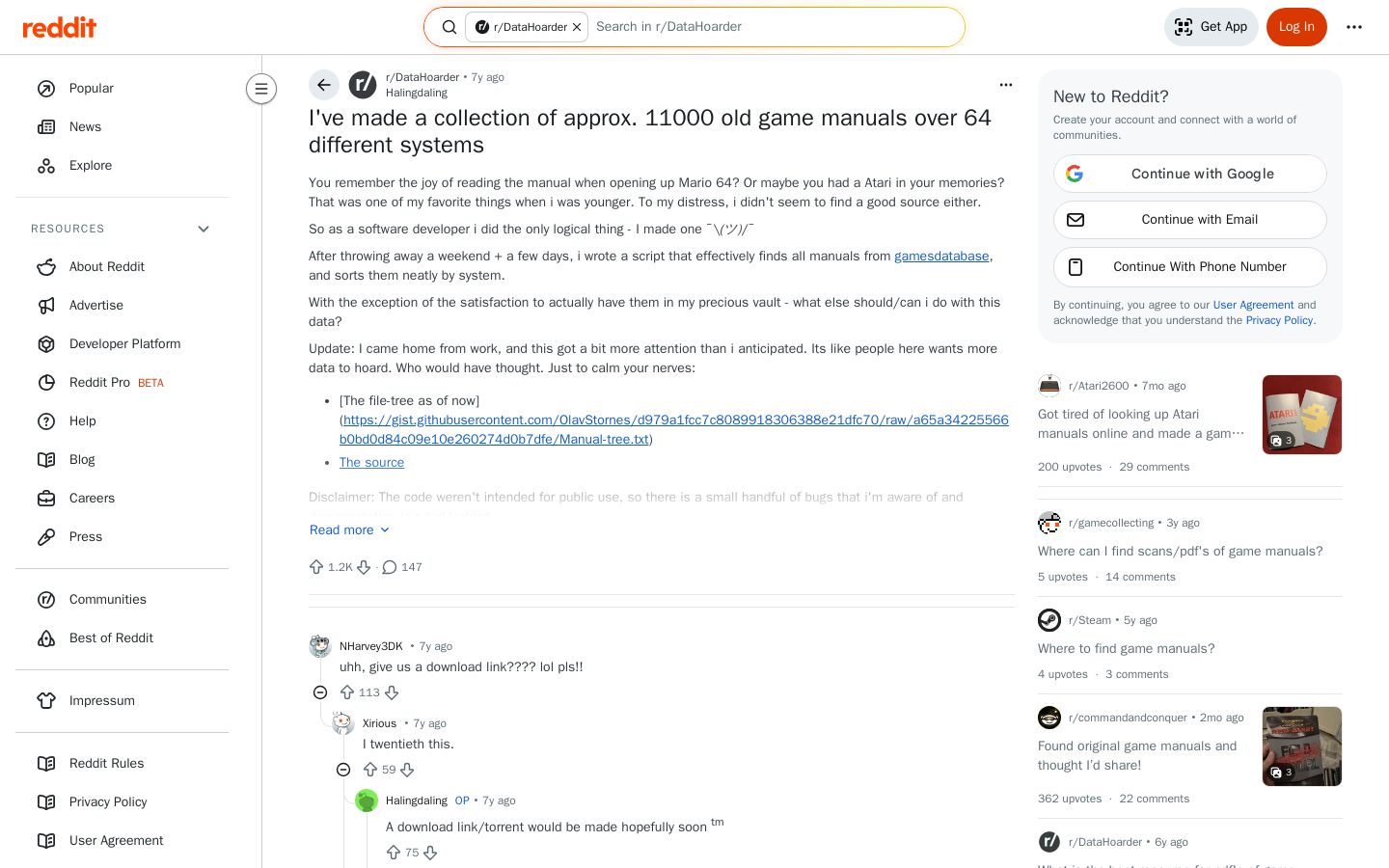Upvote the main post

[316, 567]
